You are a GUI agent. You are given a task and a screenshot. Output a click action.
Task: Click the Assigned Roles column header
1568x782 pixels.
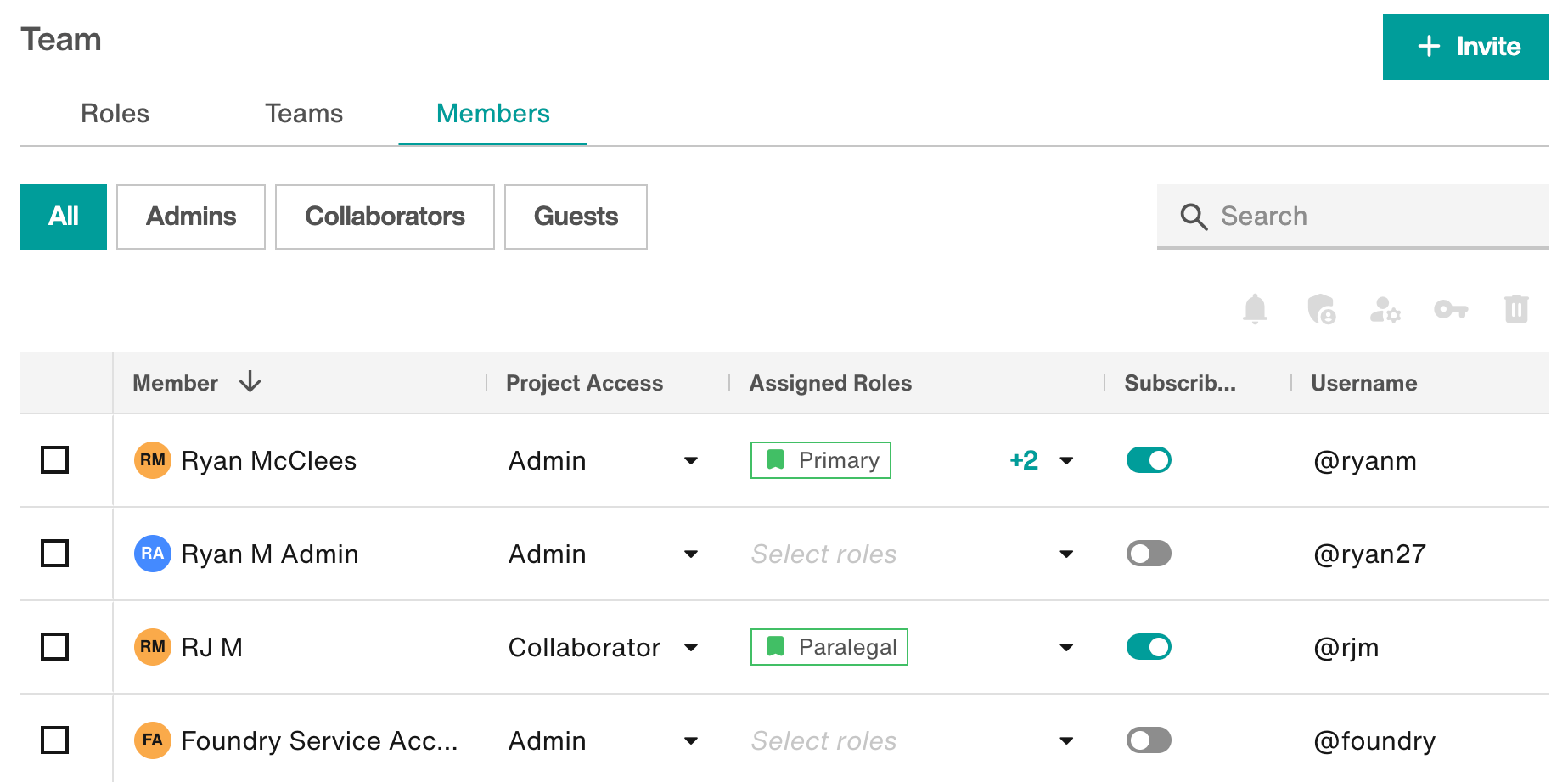[x=830, y=383]
